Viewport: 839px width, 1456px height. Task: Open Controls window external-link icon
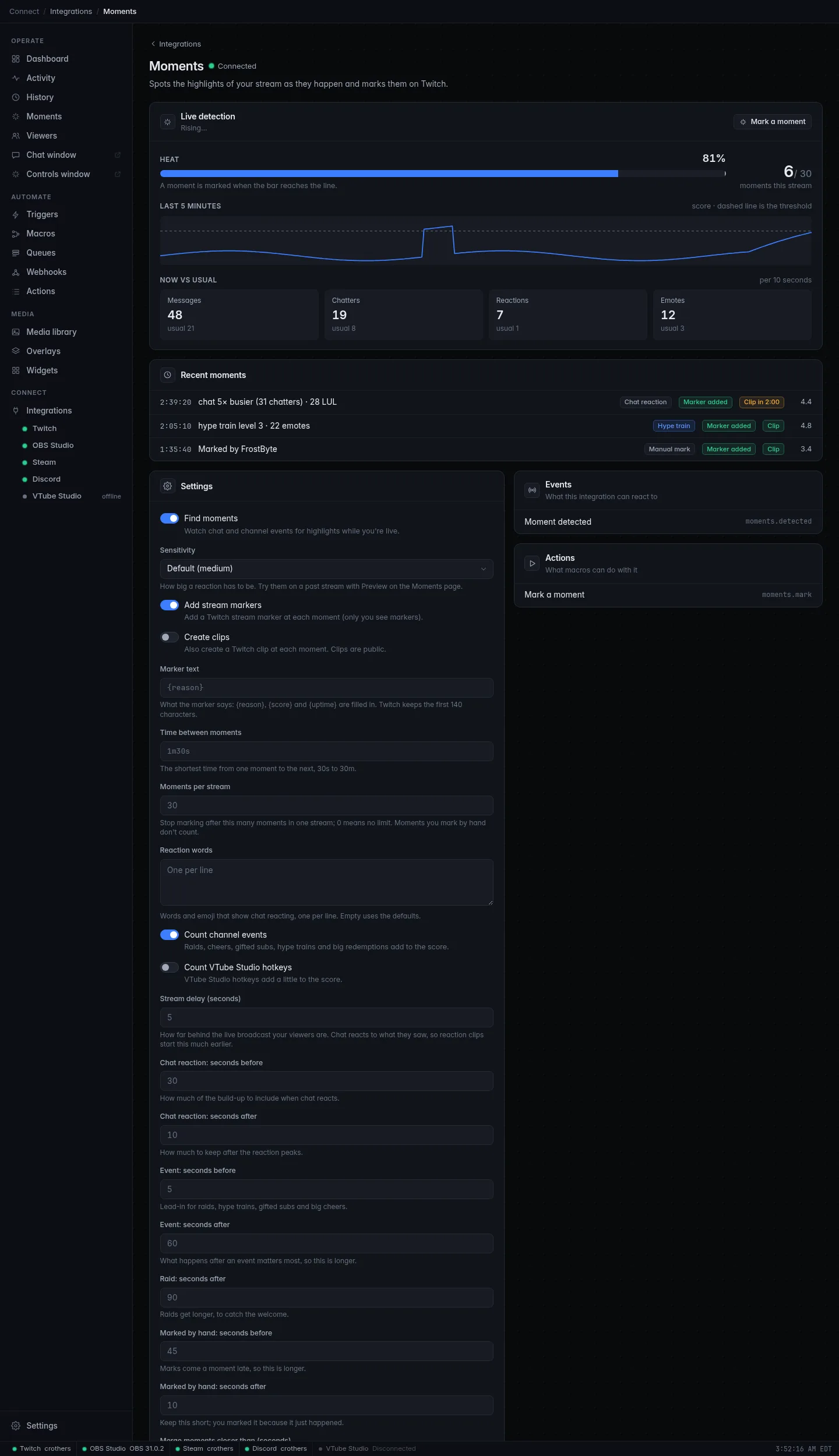click(x=118, y=174)
